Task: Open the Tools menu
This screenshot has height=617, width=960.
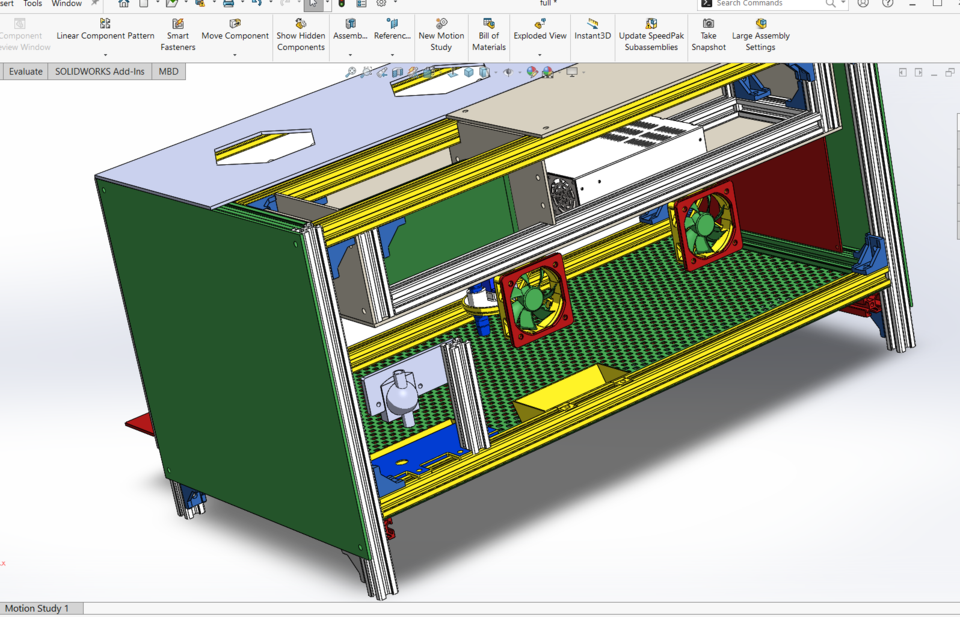Action: [x=31, y=4]
